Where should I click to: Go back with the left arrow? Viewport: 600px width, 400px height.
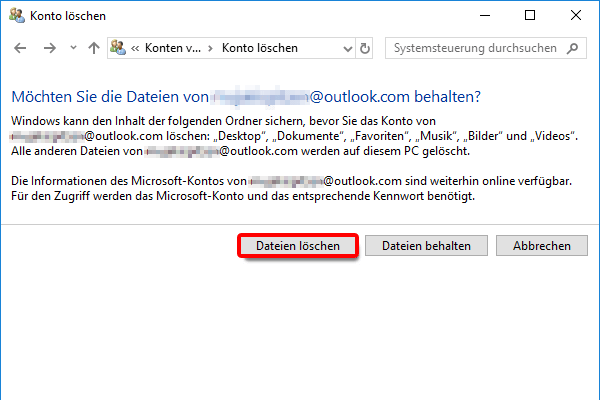click(20, 48)
